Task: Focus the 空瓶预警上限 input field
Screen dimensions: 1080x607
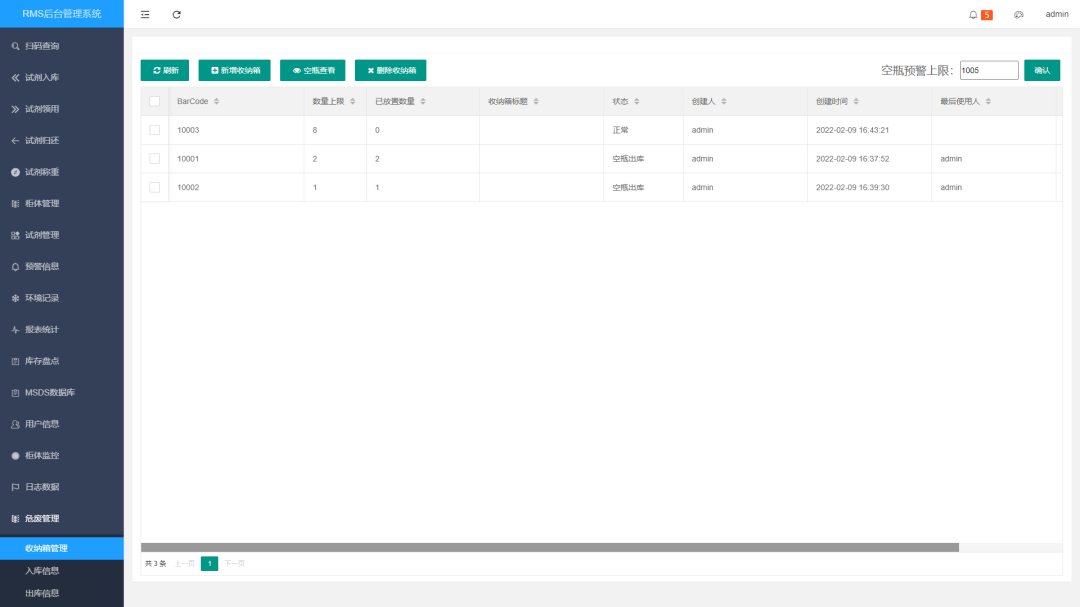Action: click(989, 70)
